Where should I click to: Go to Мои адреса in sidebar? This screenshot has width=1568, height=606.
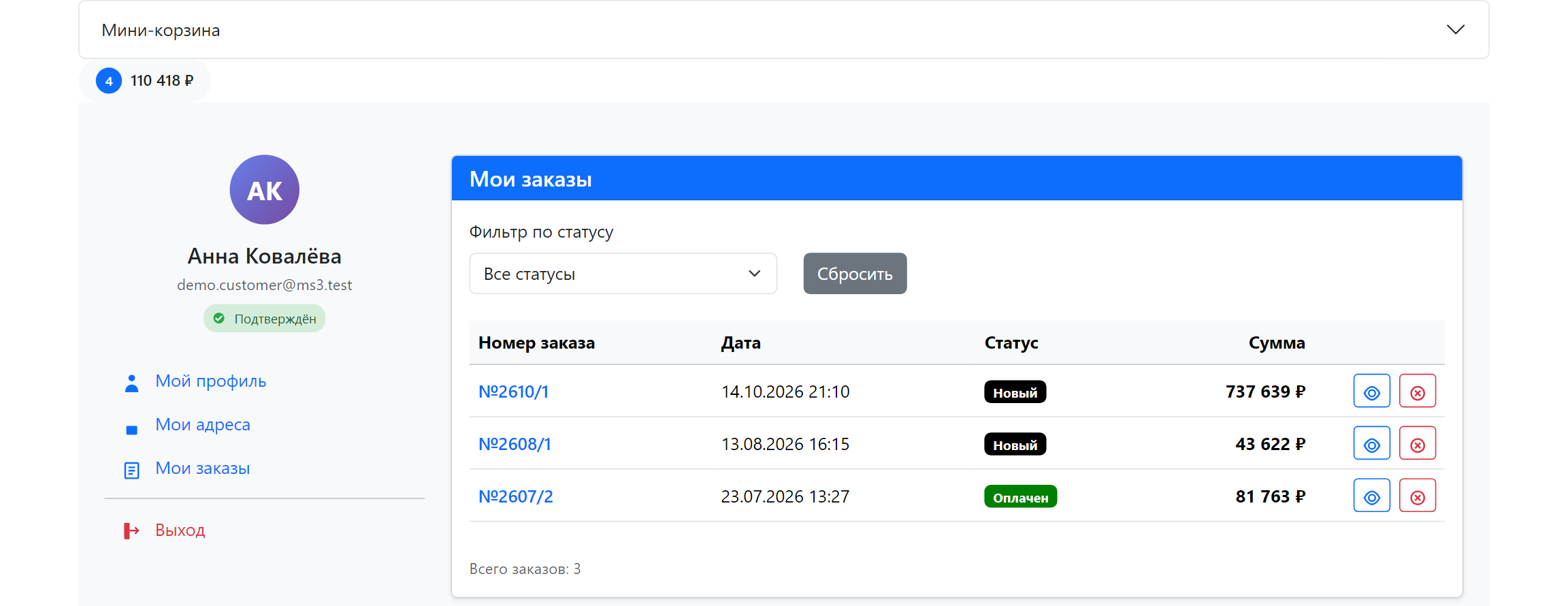(x=203, y=425)
